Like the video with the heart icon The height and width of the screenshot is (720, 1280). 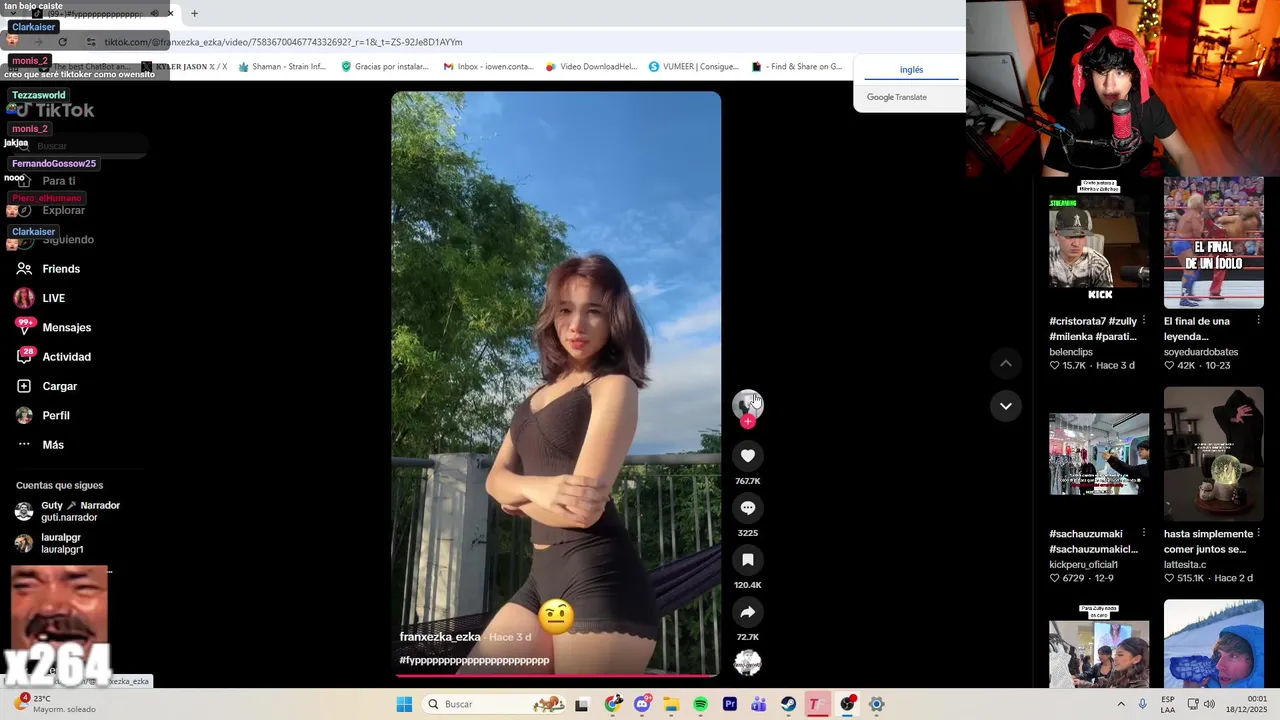pyautogui.click(x=747, y=456)
